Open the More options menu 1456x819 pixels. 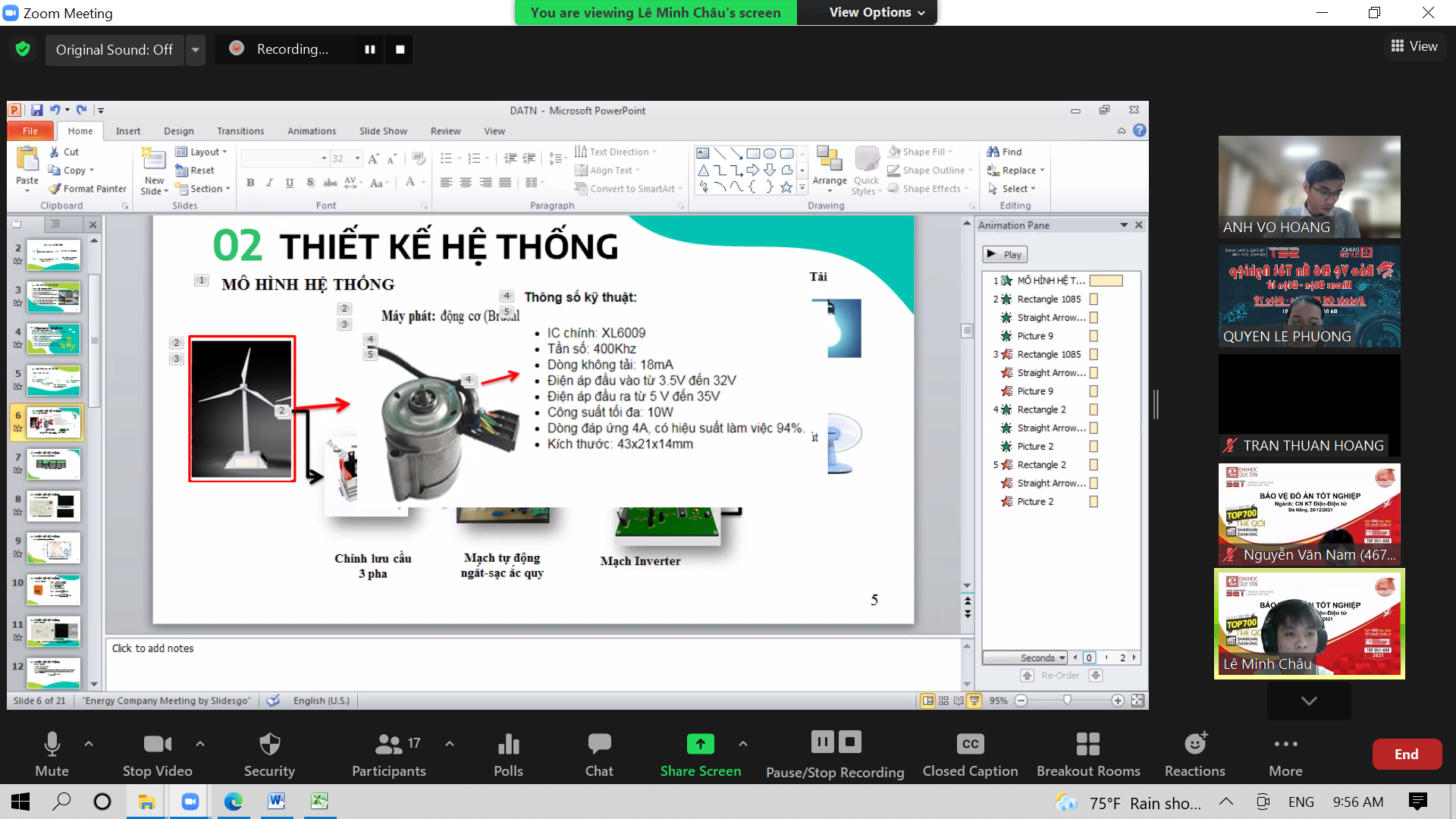click(x=1285, y=745)
